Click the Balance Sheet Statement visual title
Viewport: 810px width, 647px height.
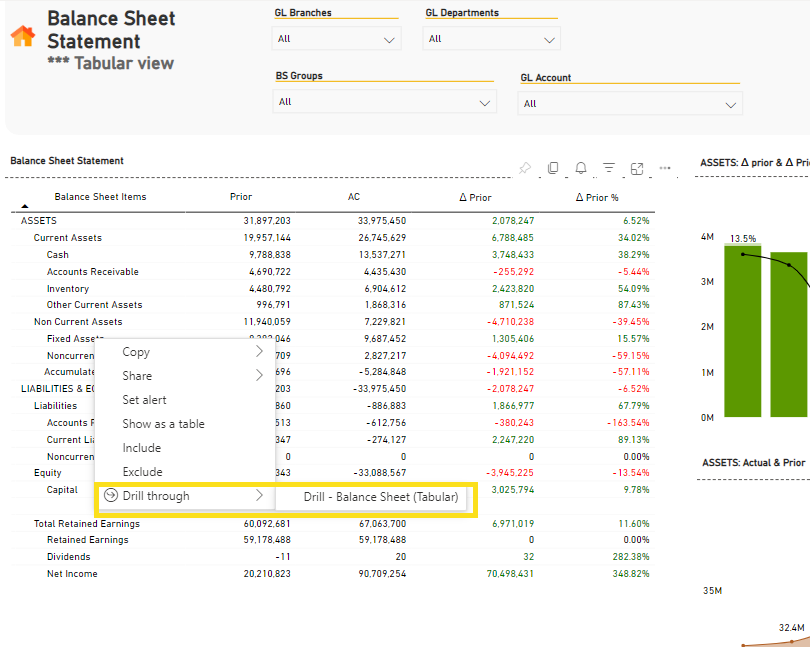tap(67, 161)
